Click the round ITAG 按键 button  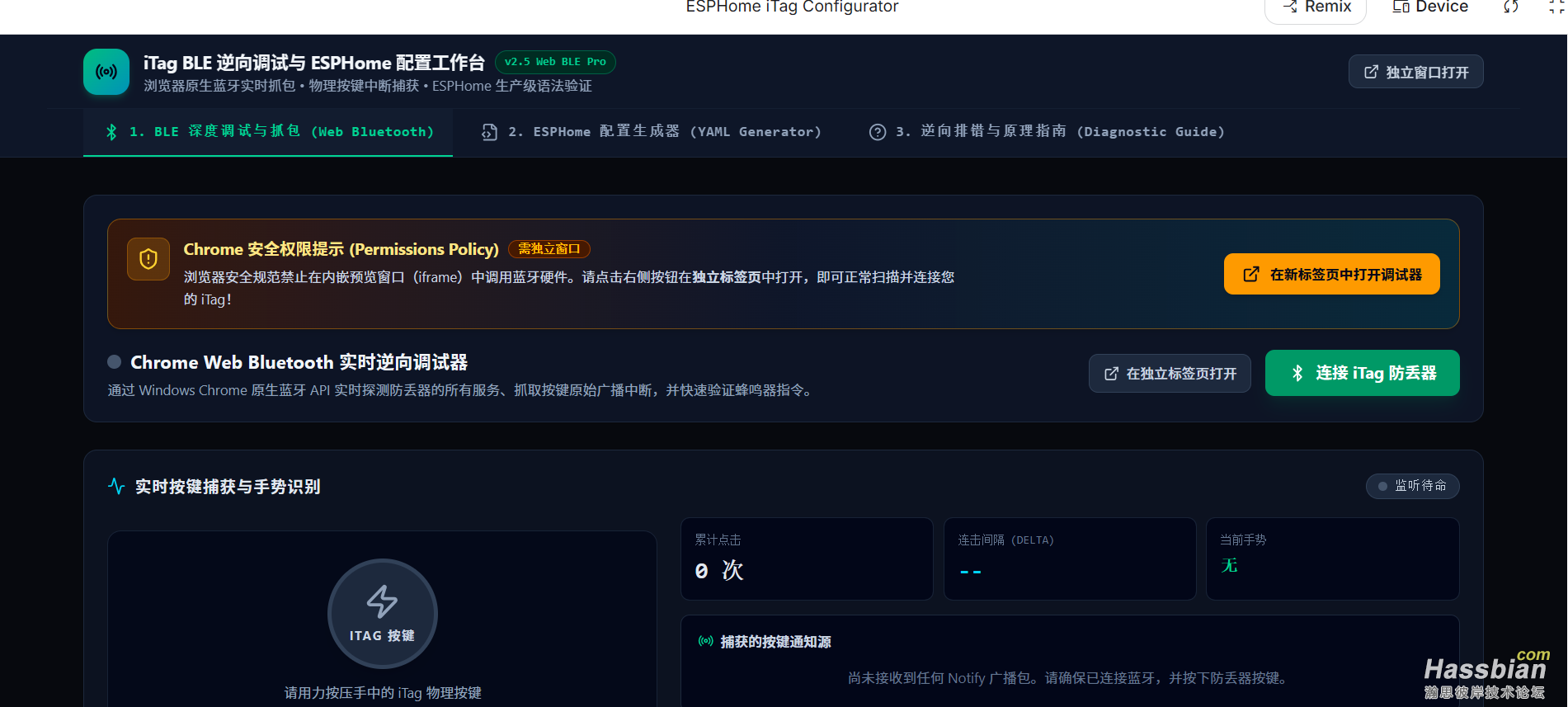[382, 614]
